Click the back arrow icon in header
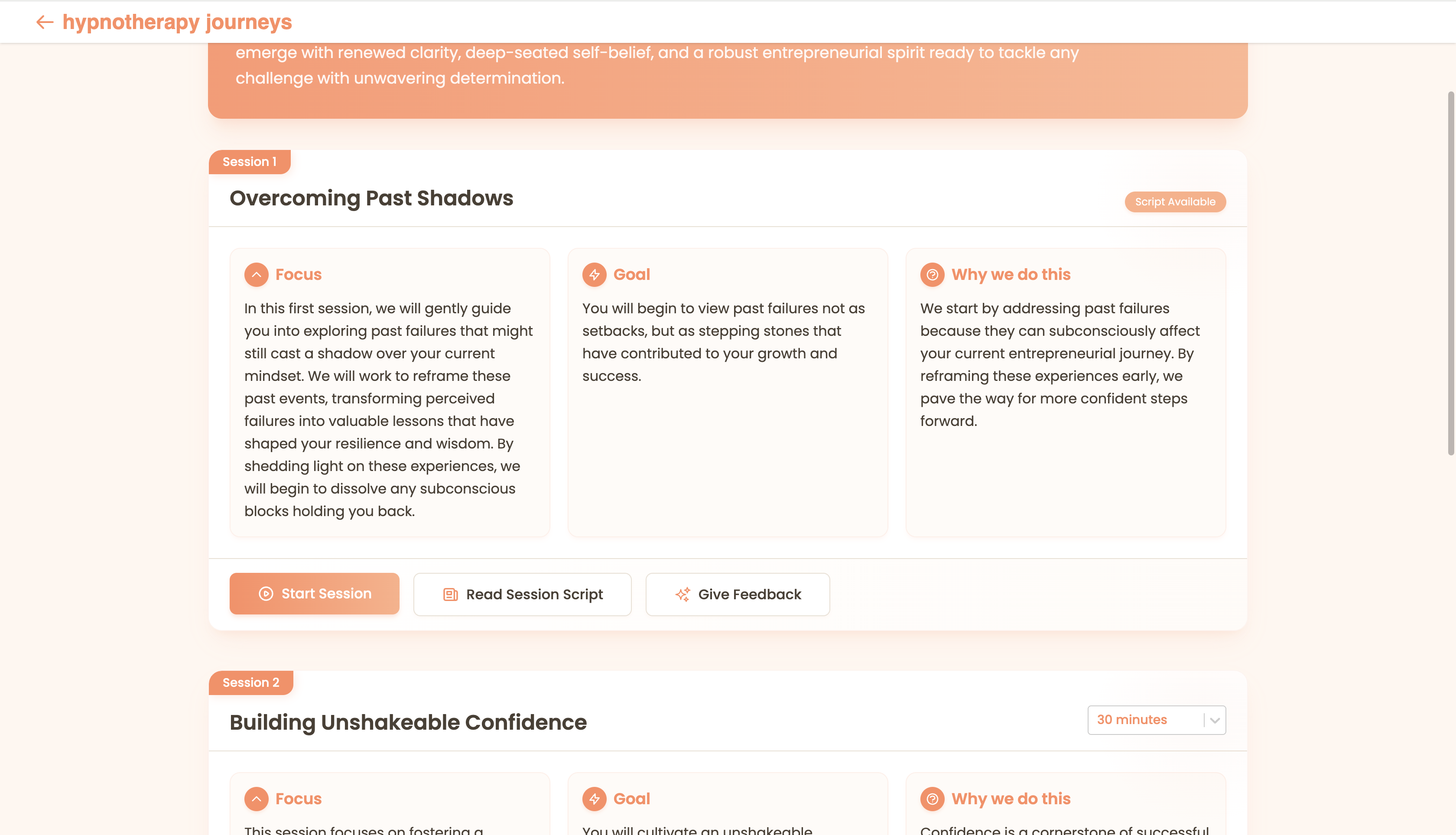 45,23
